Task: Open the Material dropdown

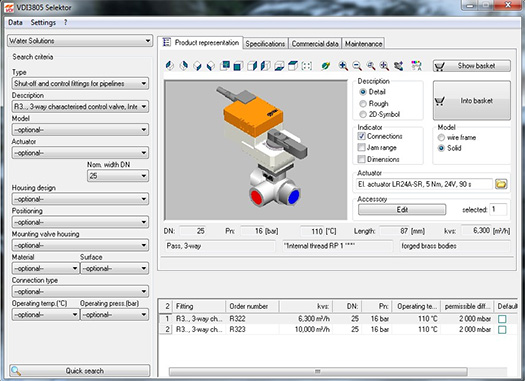Action: pos(46,268)
